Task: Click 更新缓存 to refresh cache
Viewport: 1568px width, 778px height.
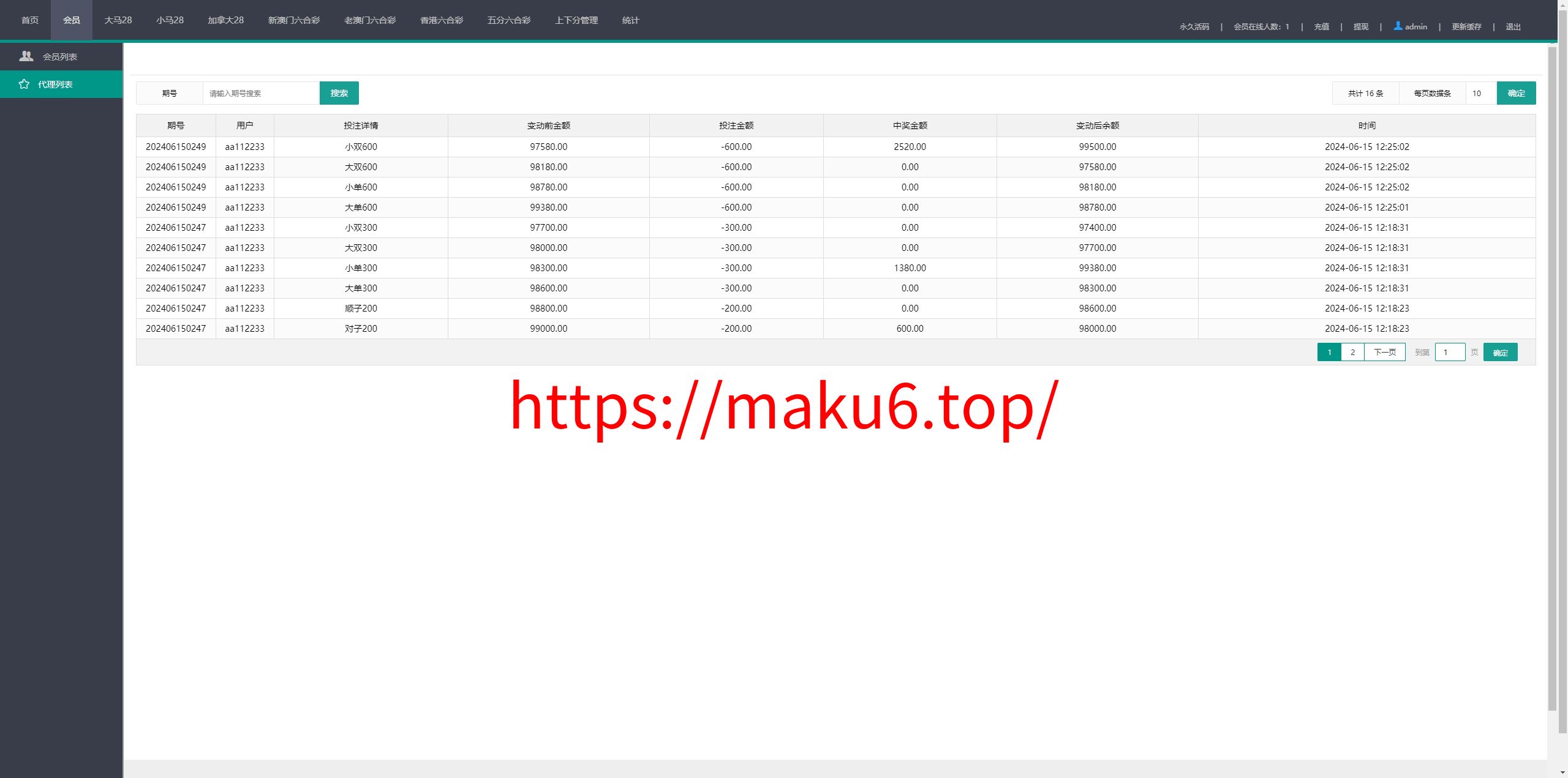Action: pos(1466,26)
